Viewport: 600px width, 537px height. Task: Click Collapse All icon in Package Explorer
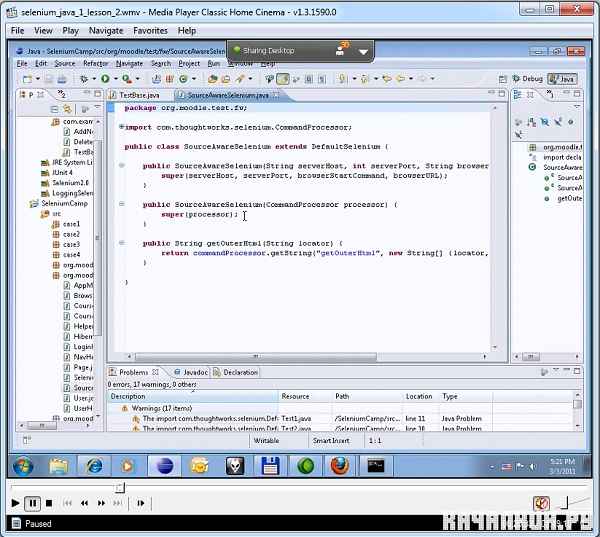pos(55,110)
